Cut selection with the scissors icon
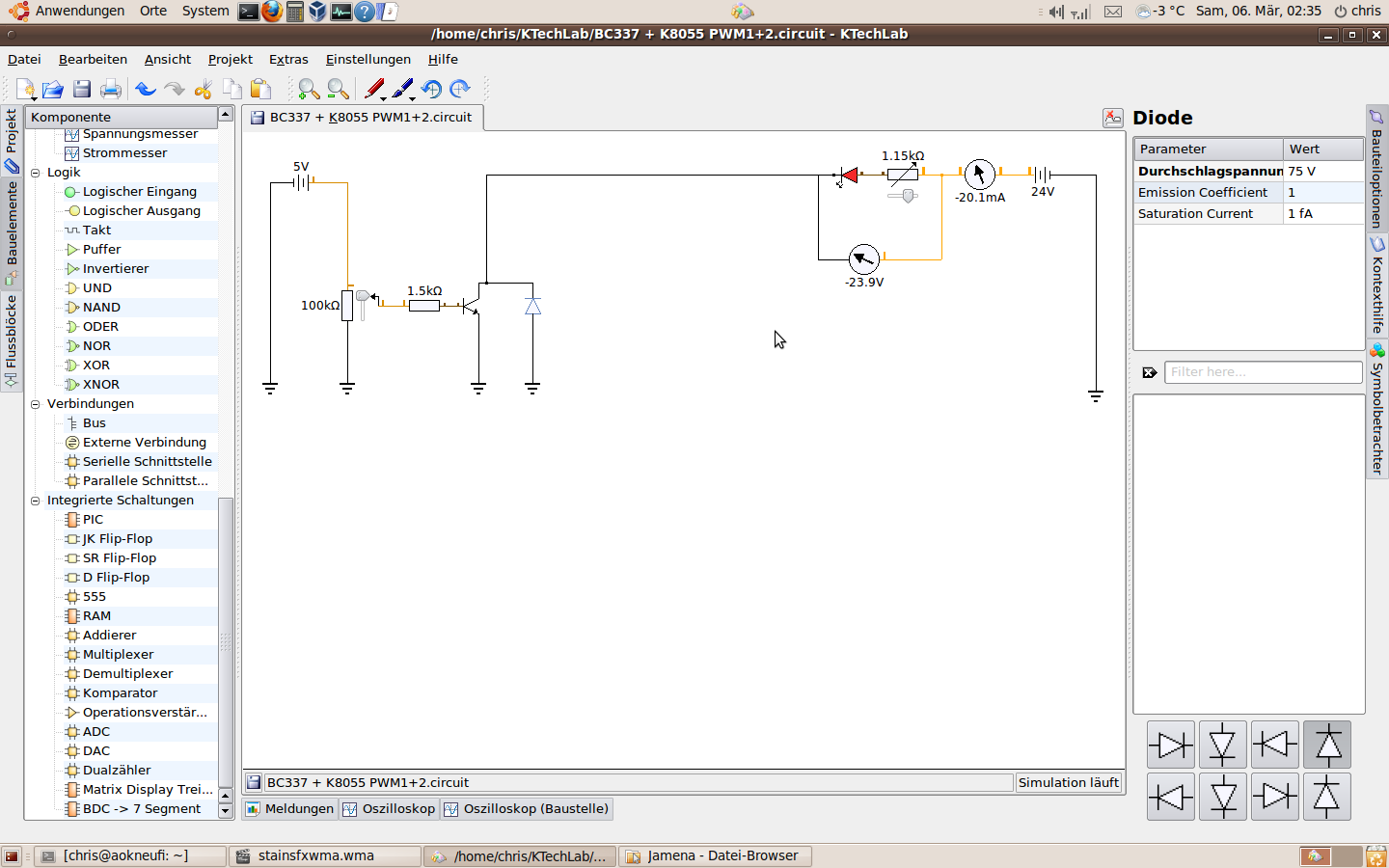 pyautogui.click(x=203, y=90)
